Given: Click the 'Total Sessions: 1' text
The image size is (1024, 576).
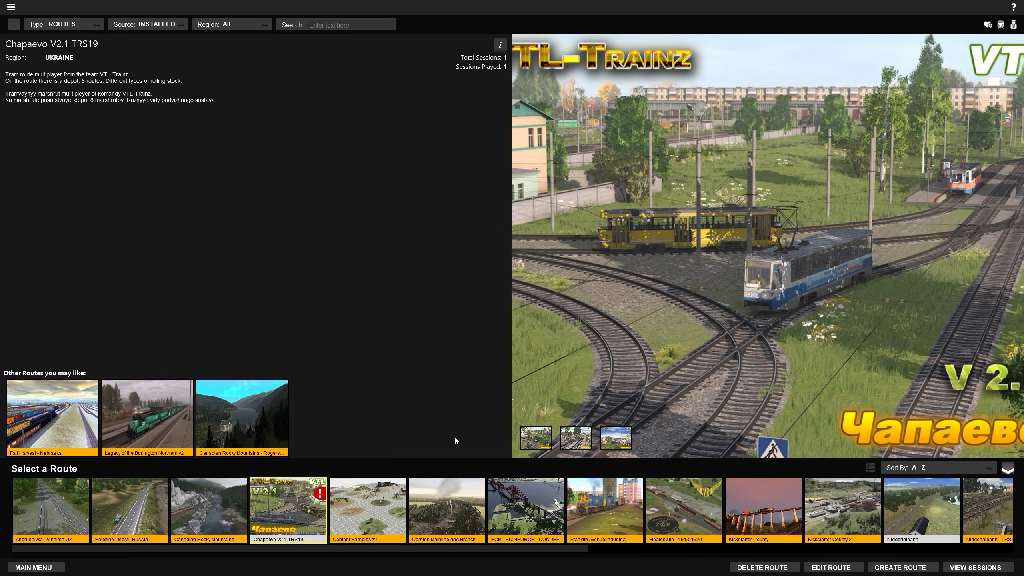Looking at the screenshot, I should (x=483, y=57).
